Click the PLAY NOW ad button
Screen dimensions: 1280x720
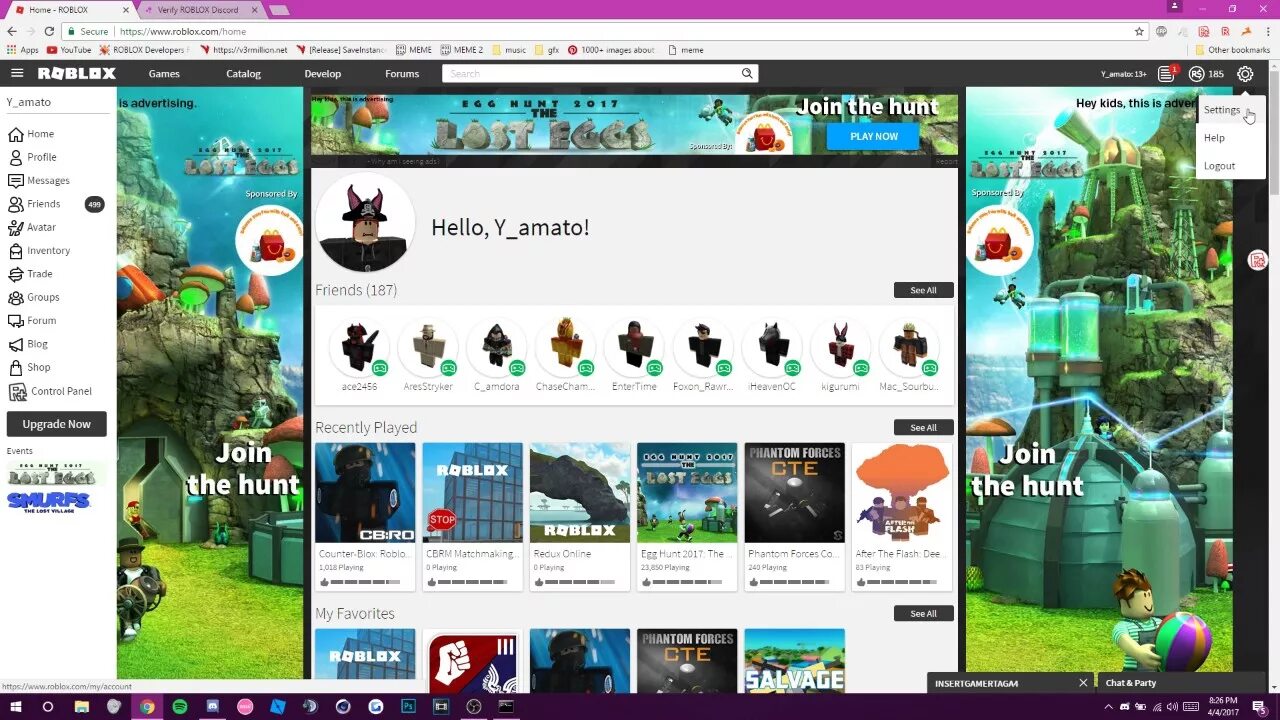click(874, 136)
